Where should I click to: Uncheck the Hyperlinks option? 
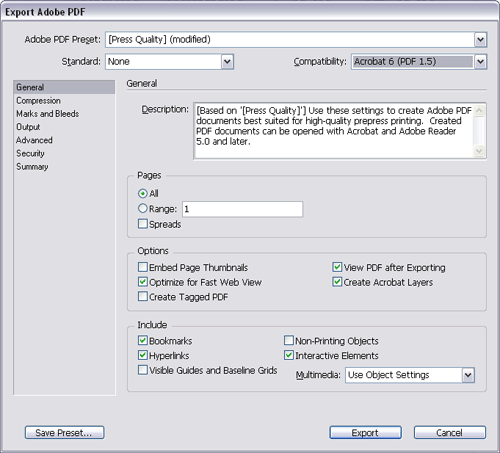(143, 355)
